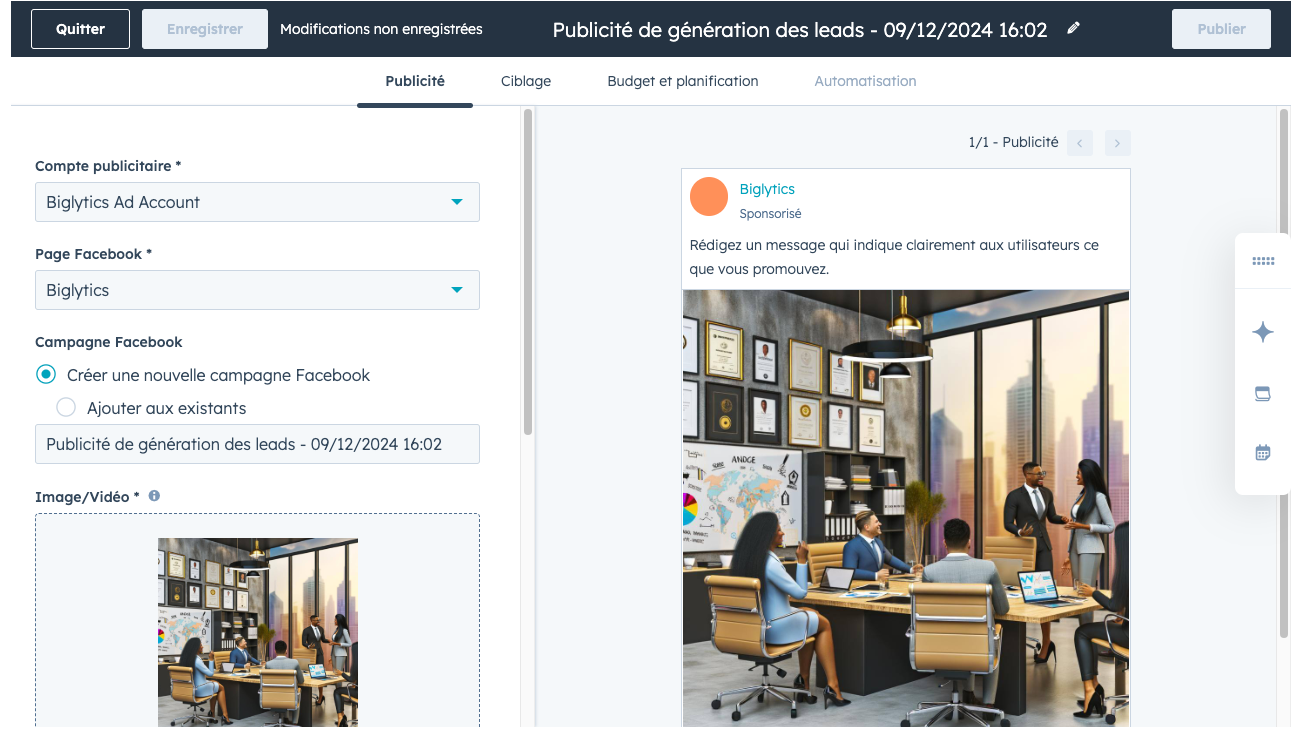Open the sparkle AI assistant icon
This screenshot has height=730, width=1298.
tap(1263, 332)
